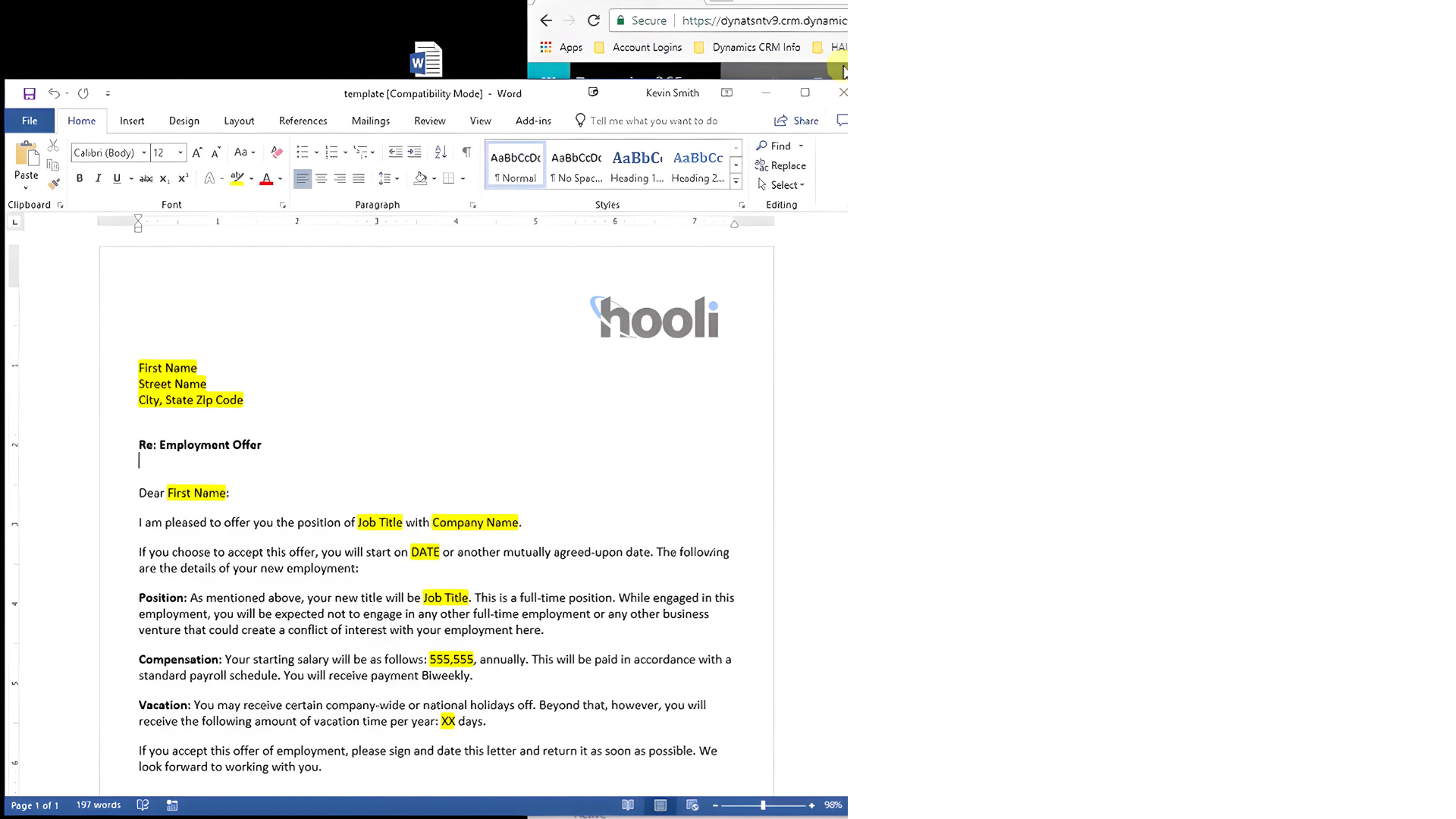Increase font size with Grow Font
This screenshot has width=1456, height=819.
[197, 152]
